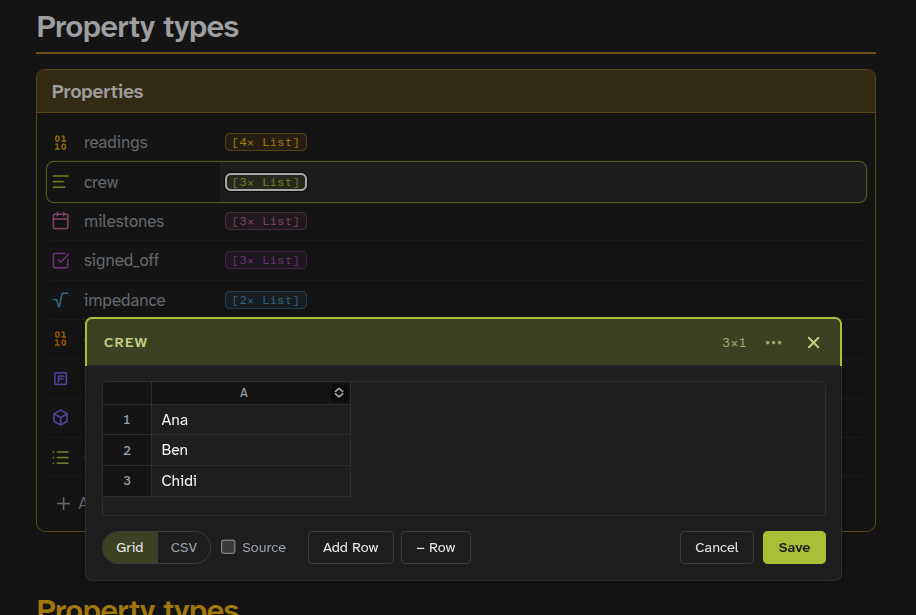916x615 pixels.
Task: Switch to CSV view
Action: (183, 548)
